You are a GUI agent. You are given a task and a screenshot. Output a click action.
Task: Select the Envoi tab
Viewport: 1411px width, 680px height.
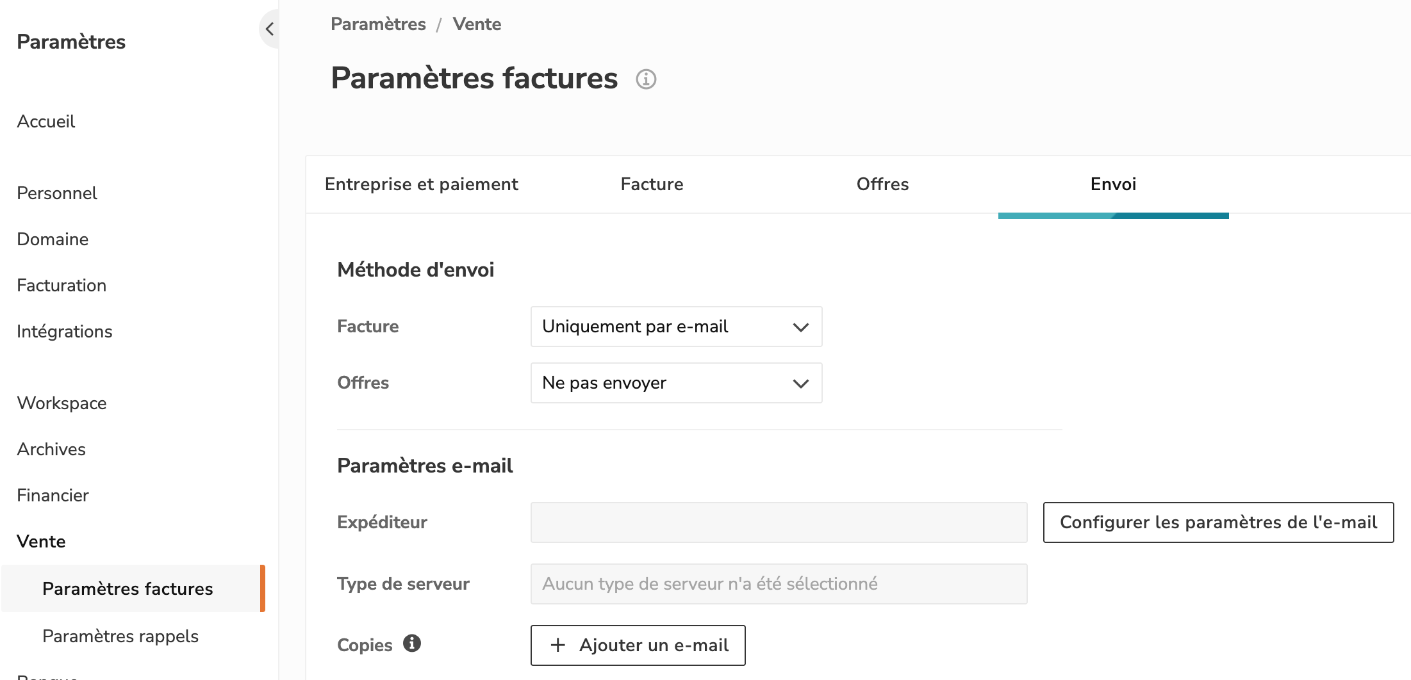1113,184
